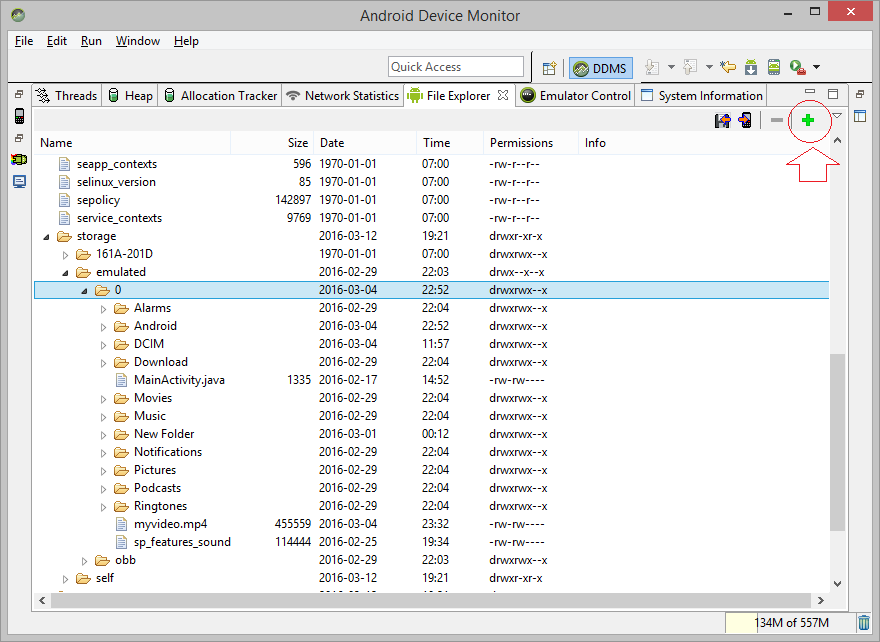This screenshot has width=880, height=642.
Task: Open dropdown beside the run tools icon
Action: pyautogui.click(x=817, y=67)
